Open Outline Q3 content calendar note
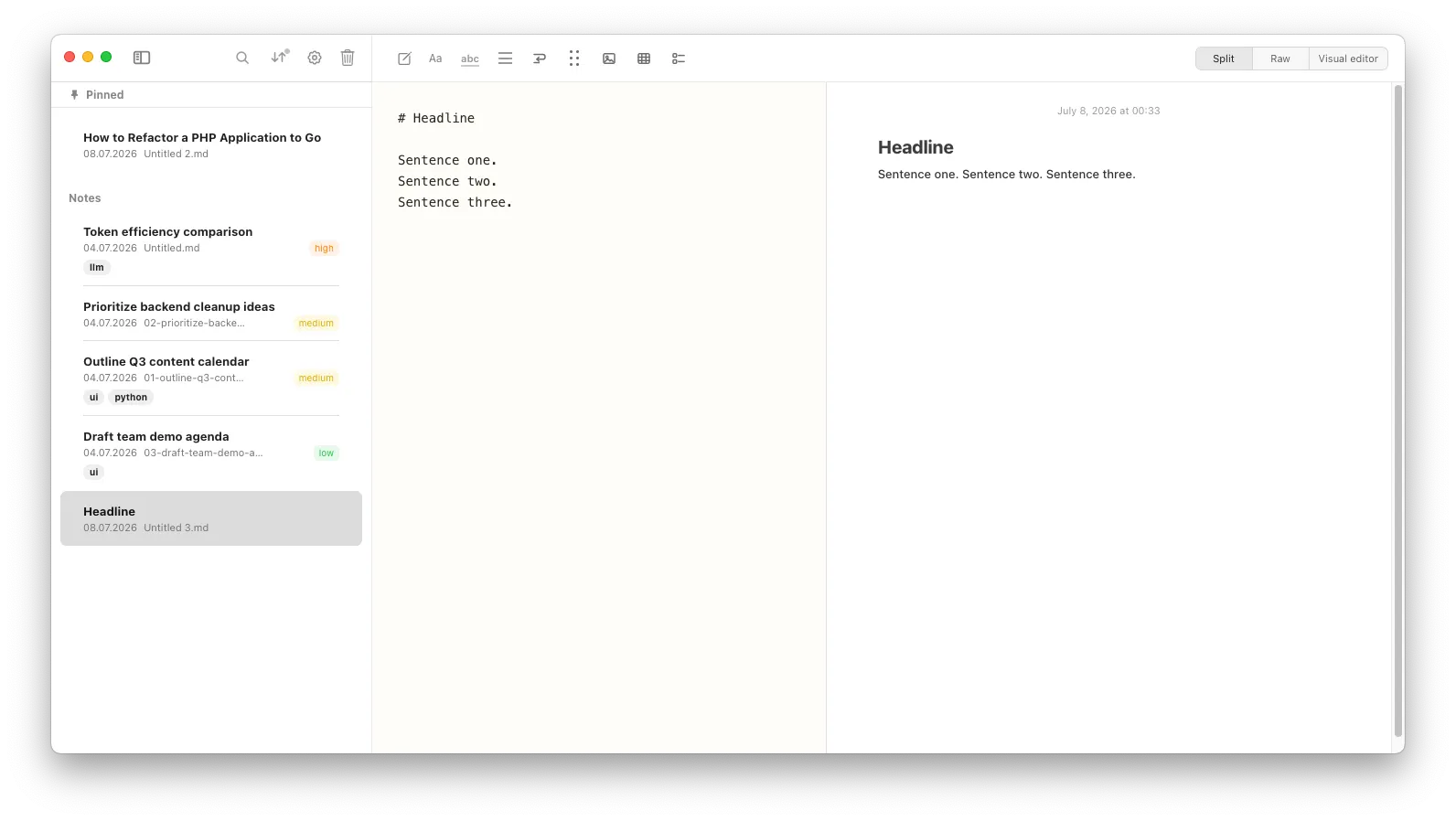1456x821 pixels. pos(211,379)
